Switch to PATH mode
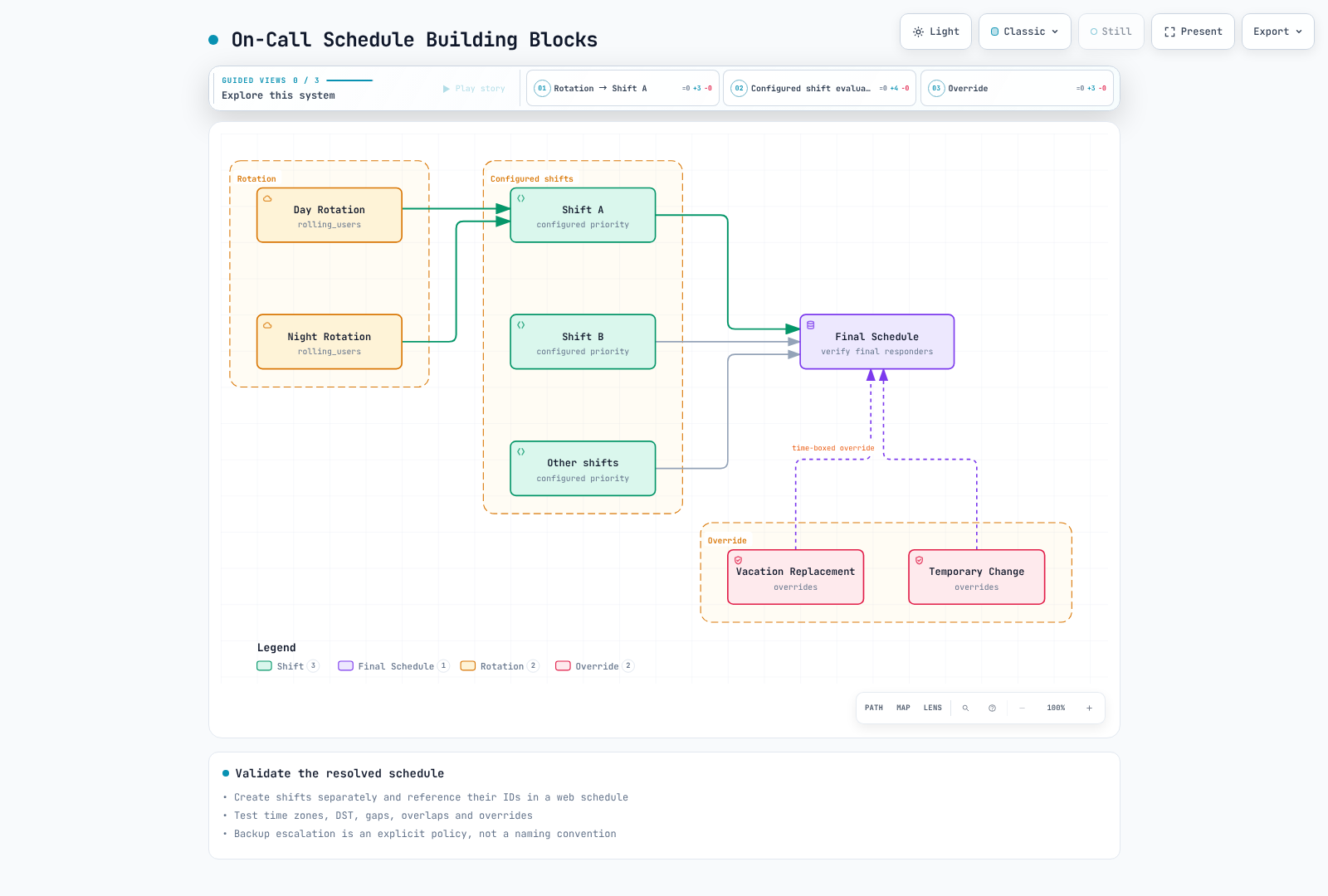 pos(874,709)
